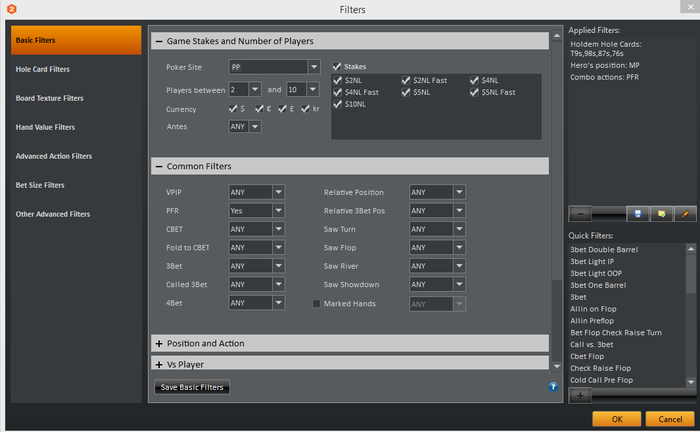This screenshot has height=432, width=700.
Task: Switch to Advanced Action Filters tab
Action: 76,156
